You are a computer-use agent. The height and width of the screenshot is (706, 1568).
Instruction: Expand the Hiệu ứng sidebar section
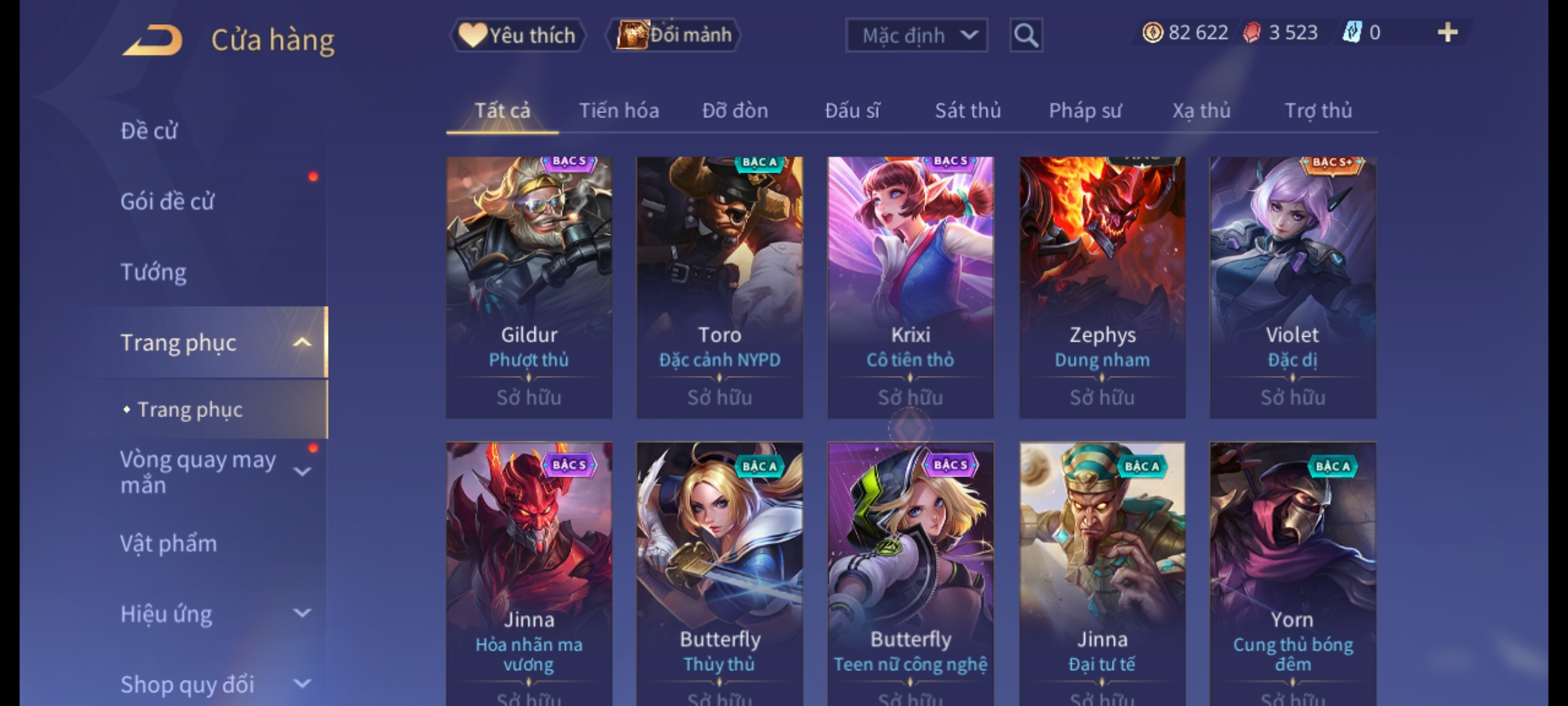(302, 613)
